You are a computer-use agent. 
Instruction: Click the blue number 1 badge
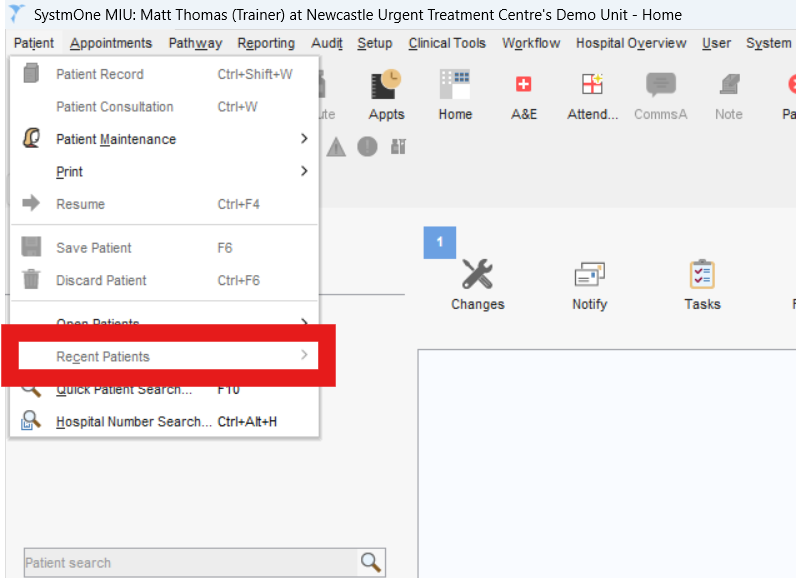[440, 242]
